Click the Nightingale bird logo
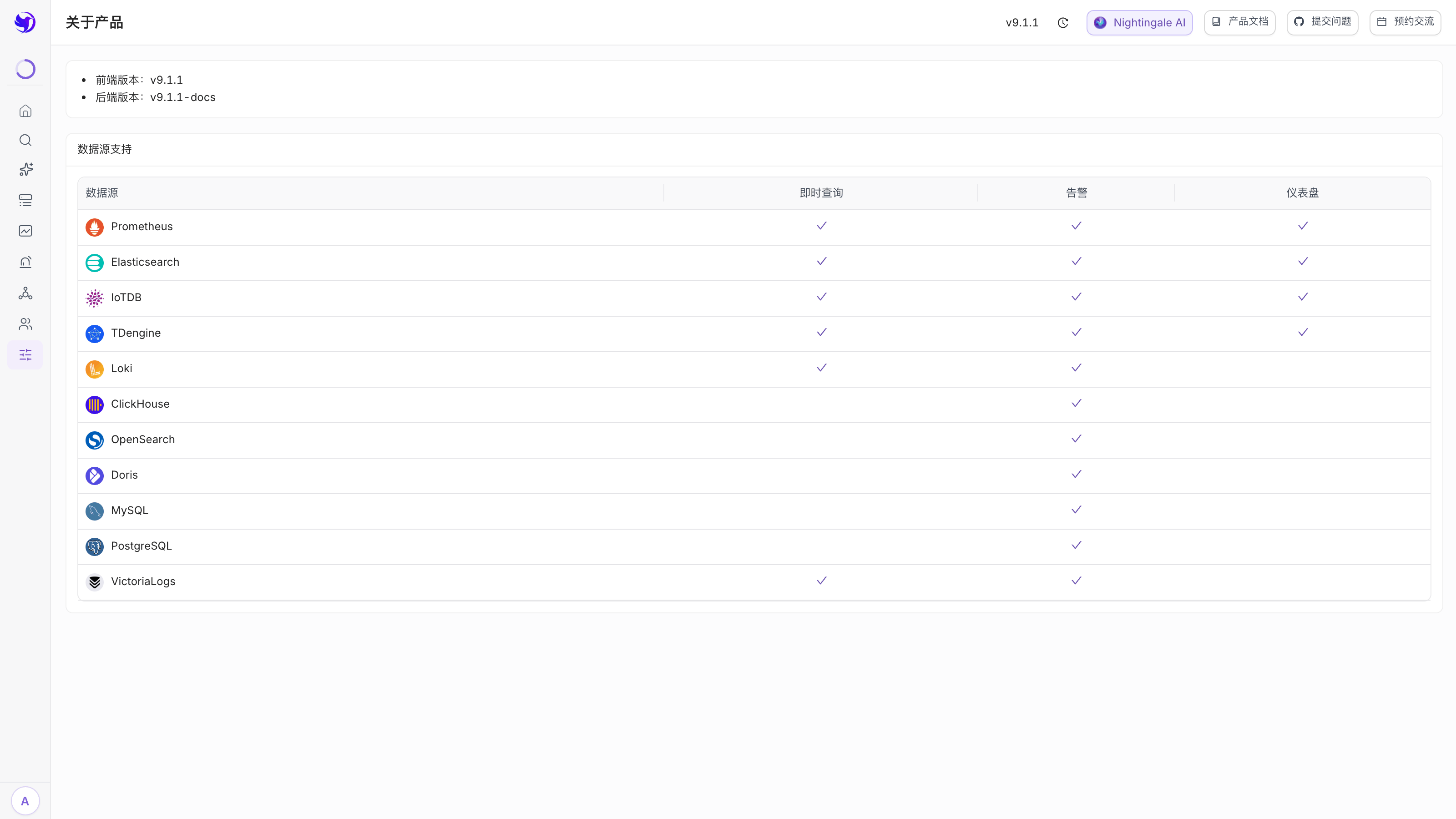Image resolution: width=1456 pixels, height=819 pixels. pos(25,23)
